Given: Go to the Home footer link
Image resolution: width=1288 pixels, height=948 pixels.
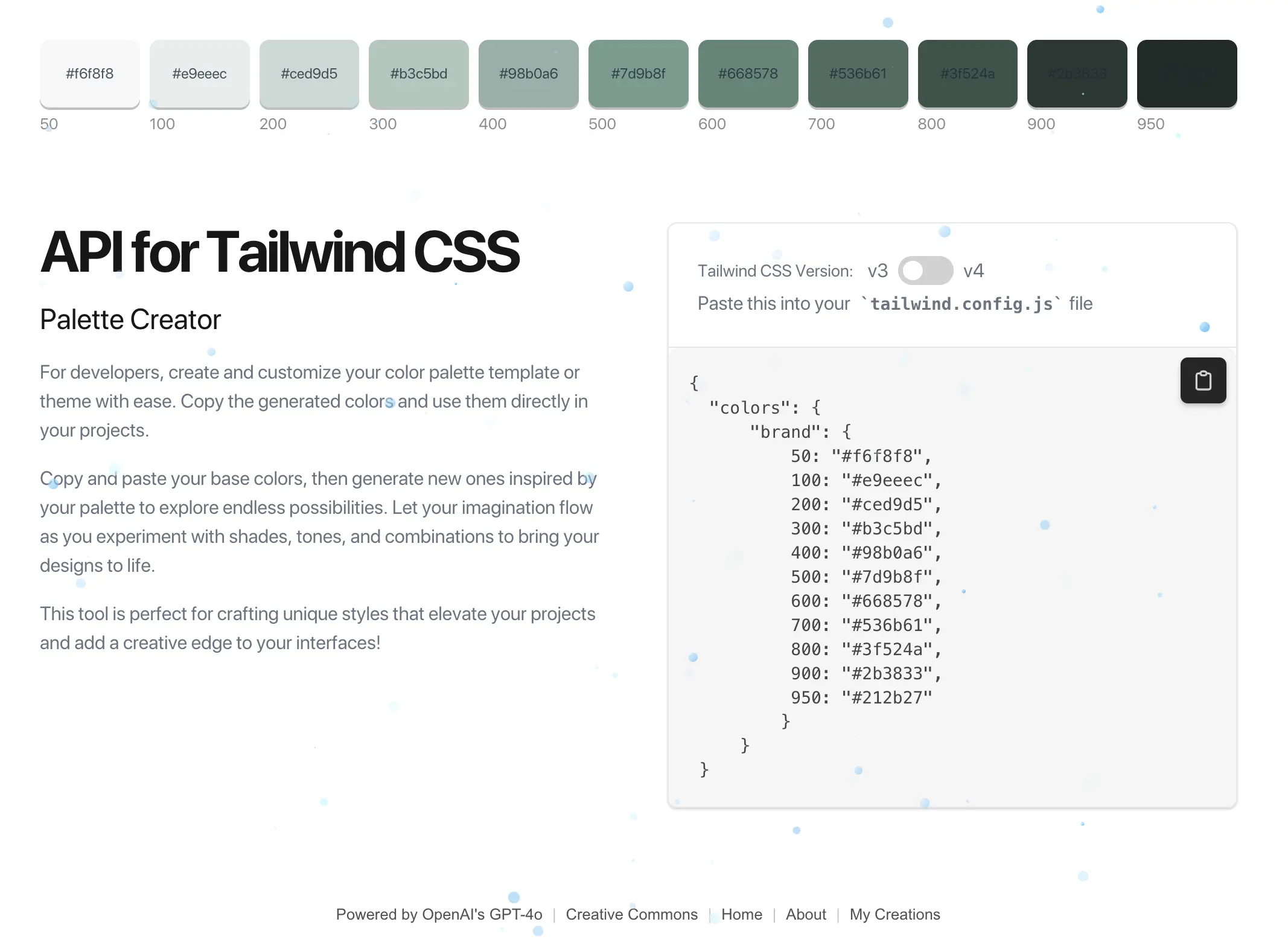Looking at the screenshot, I should point(742,914).
